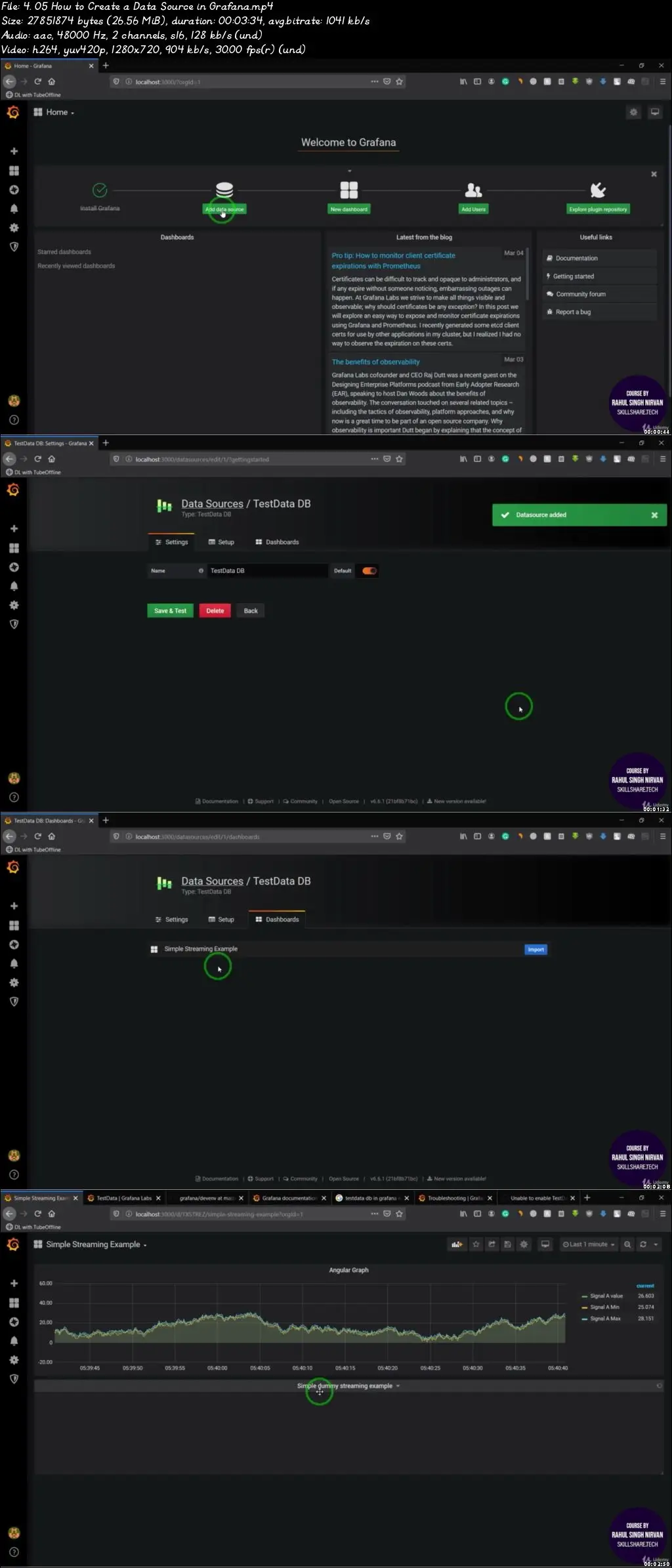This screenshot has height=1568, width=672.
Task: Dismiss the getting-started panel on Home
Action: pyautogui.click(x=654, y=174)
